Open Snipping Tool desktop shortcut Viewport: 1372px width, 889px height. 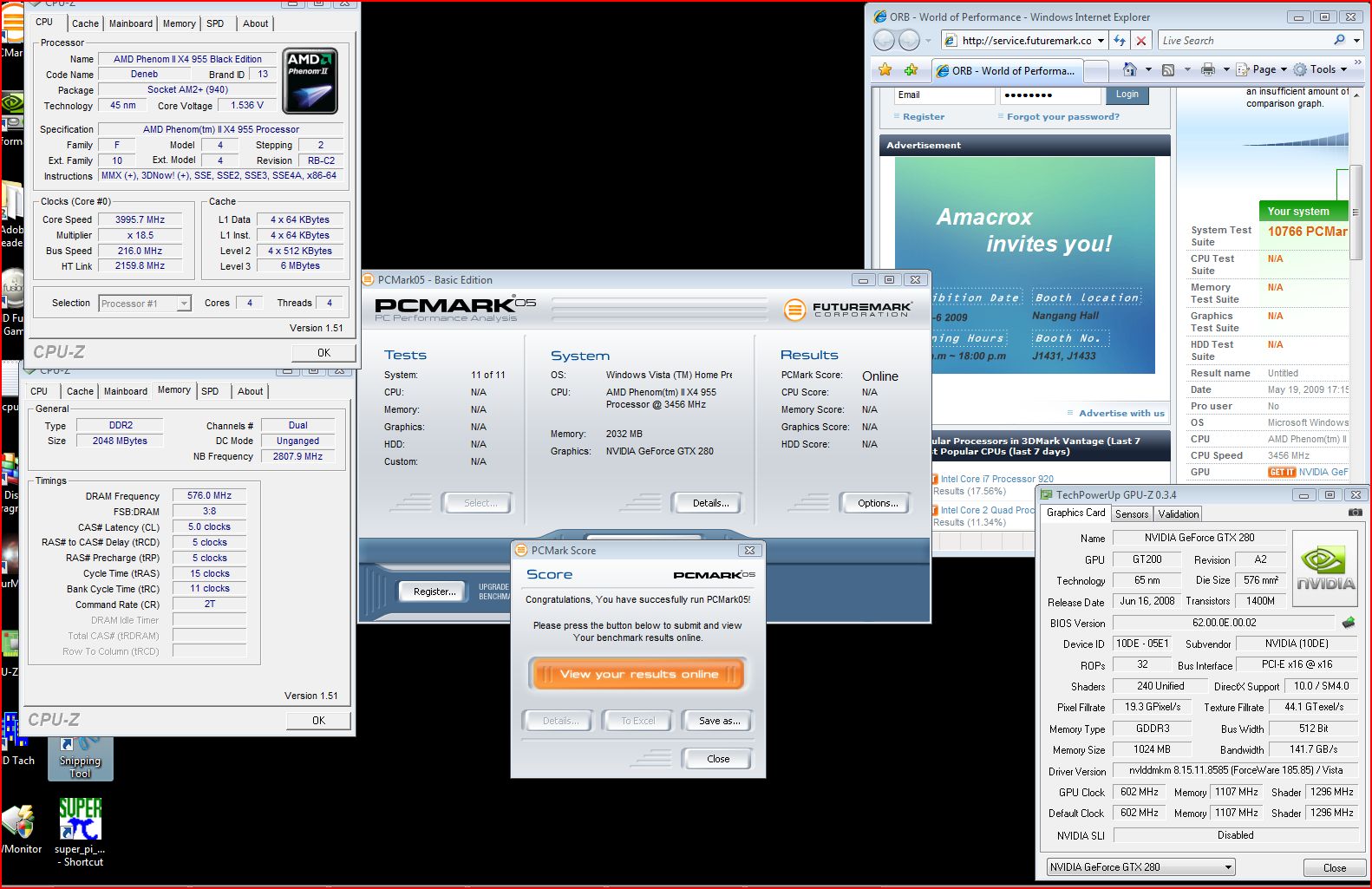click(80, 758)
